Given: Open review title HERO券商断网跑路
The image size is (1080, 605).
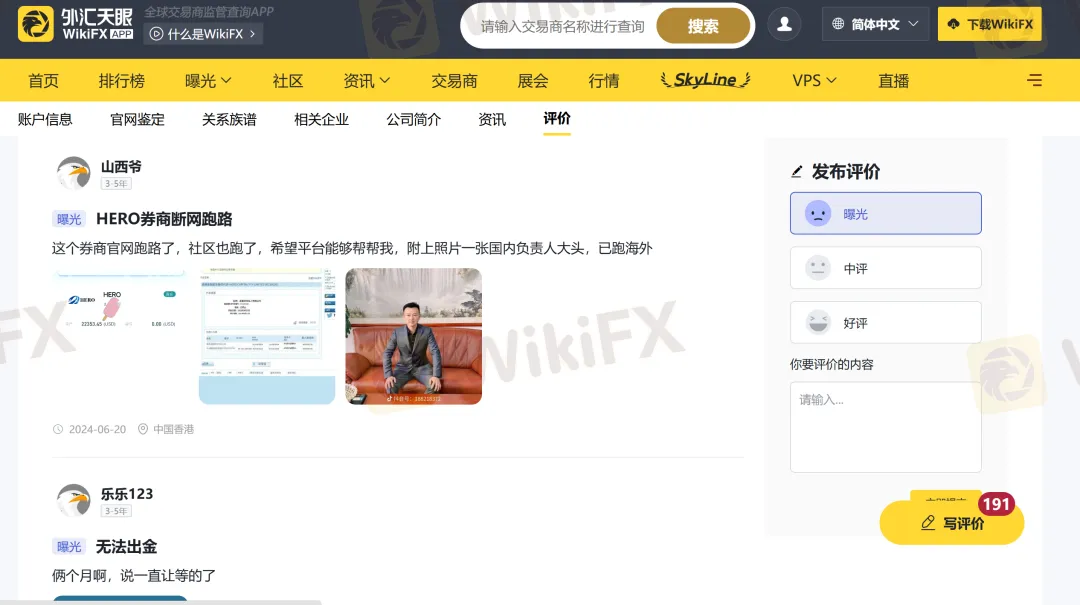Looking at the screenshot, I should pyautogui.click(x=164, y=218).
